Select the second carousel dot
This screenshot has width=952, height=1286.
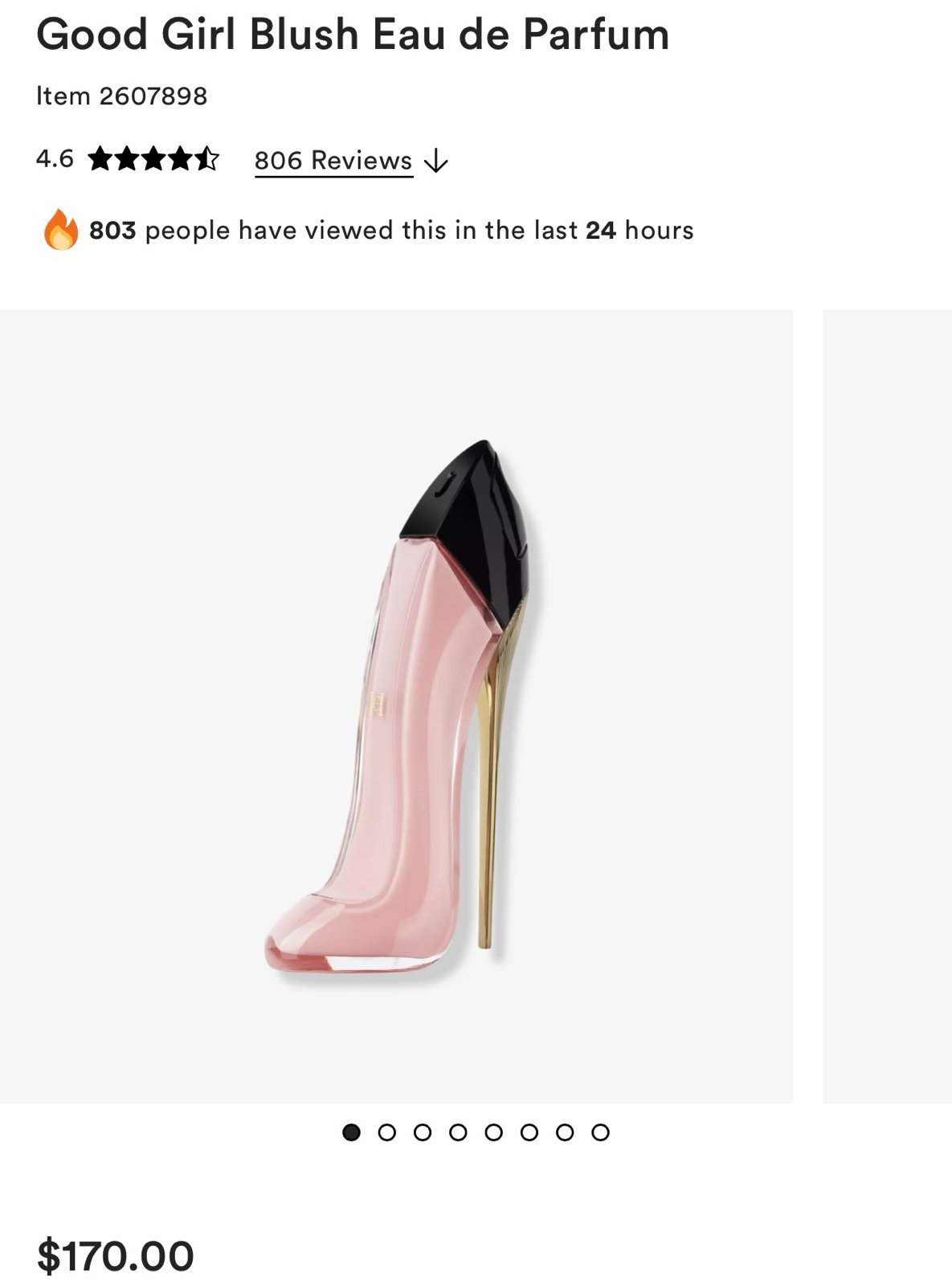coord(386,1132)
